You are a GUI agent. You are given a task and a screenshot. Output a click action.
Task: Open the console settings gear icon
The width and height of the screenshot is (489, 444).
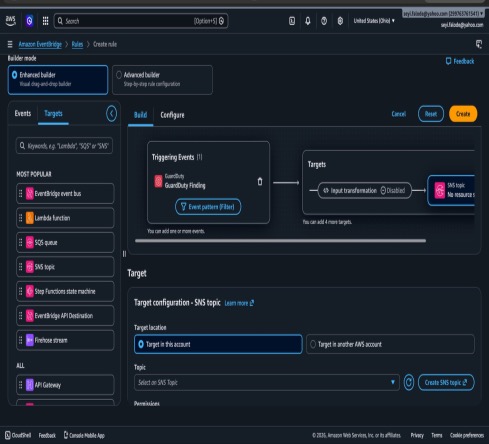tap(340, 21)
